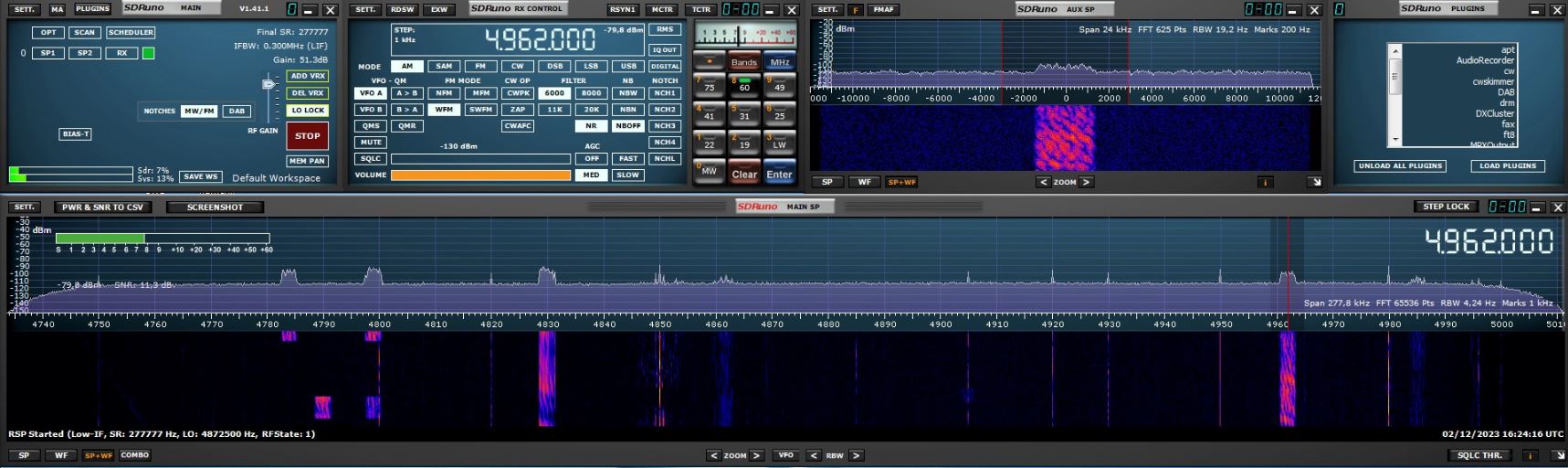Tap the LW band keypad key
Screen dimensions: 1568x468
coord(779,143)
